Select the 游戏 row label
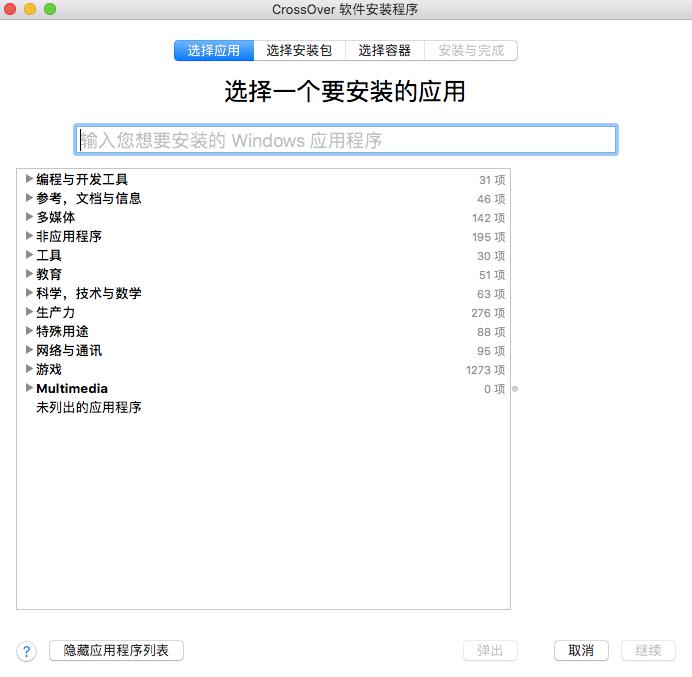This screenshot has height=677, width=692. [49, 369]
